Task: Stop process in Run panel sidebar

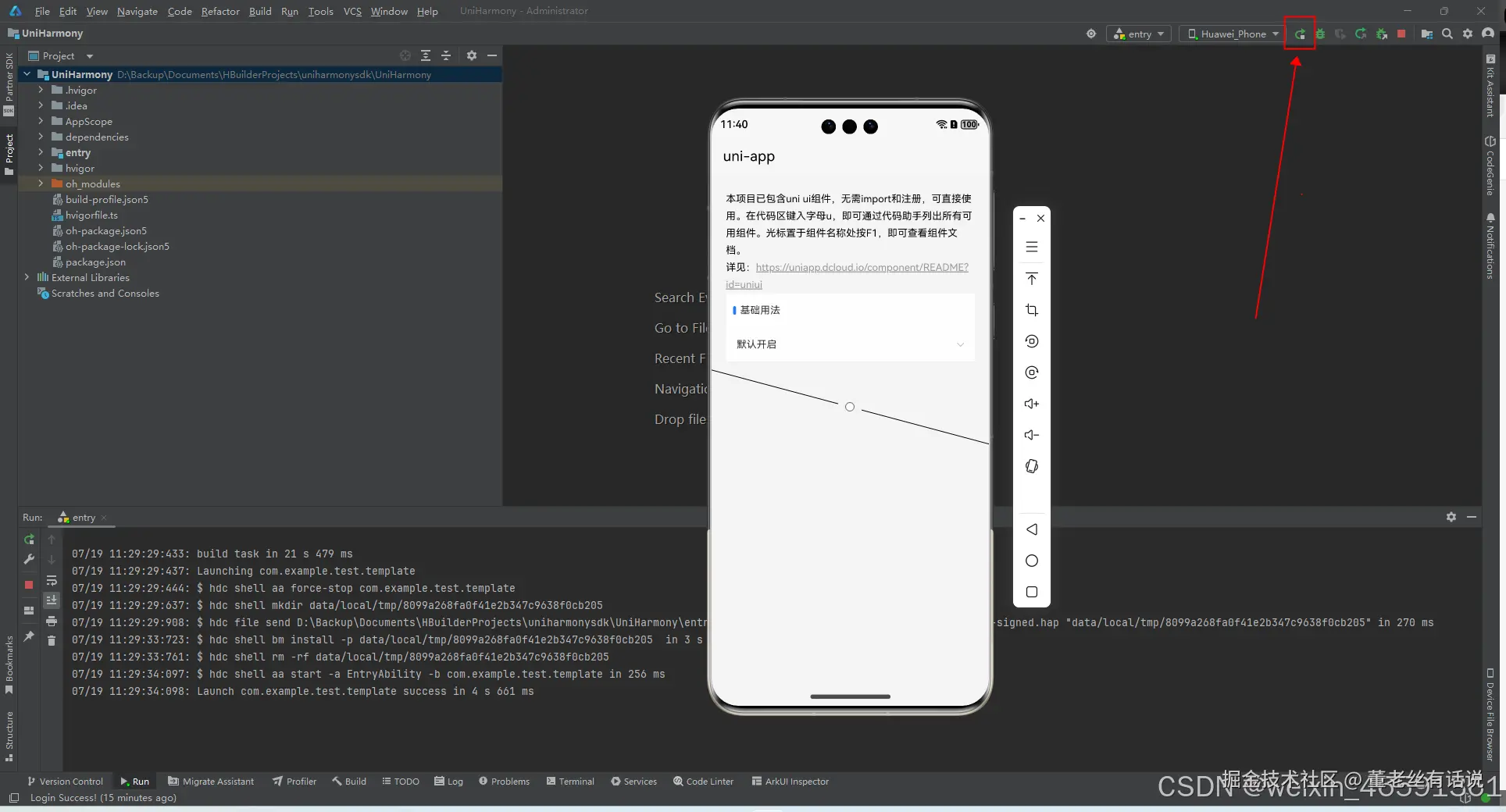Action: (29, 585)
